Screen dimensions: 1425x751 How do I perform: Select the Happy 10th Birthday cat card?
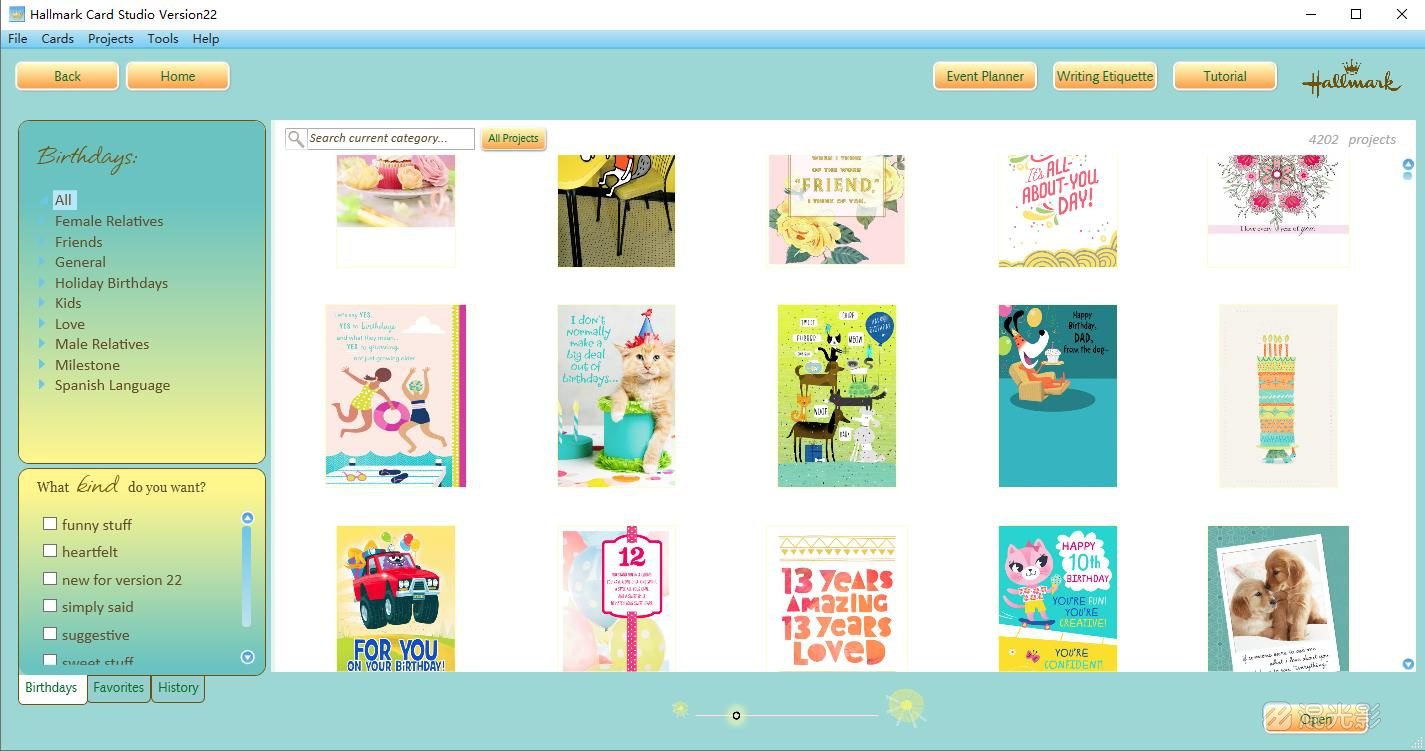click(1058, 599)
